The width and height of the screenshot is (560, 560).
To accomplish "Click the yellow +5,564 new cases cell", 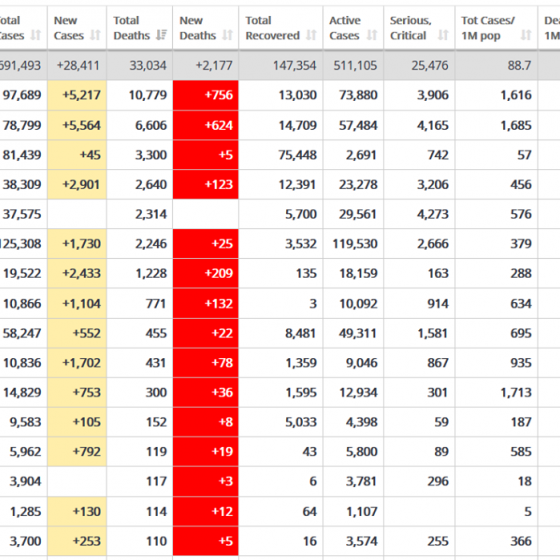I will point(77,125).
